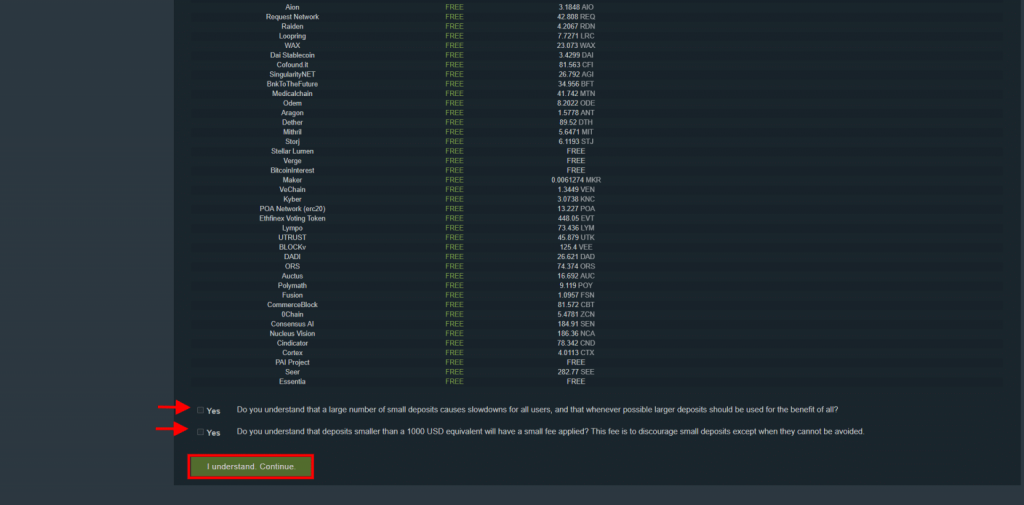Screen dimensions: 1024x505
Task: Select the 'BitcoinInterest' name
Action: coord(292,171)
